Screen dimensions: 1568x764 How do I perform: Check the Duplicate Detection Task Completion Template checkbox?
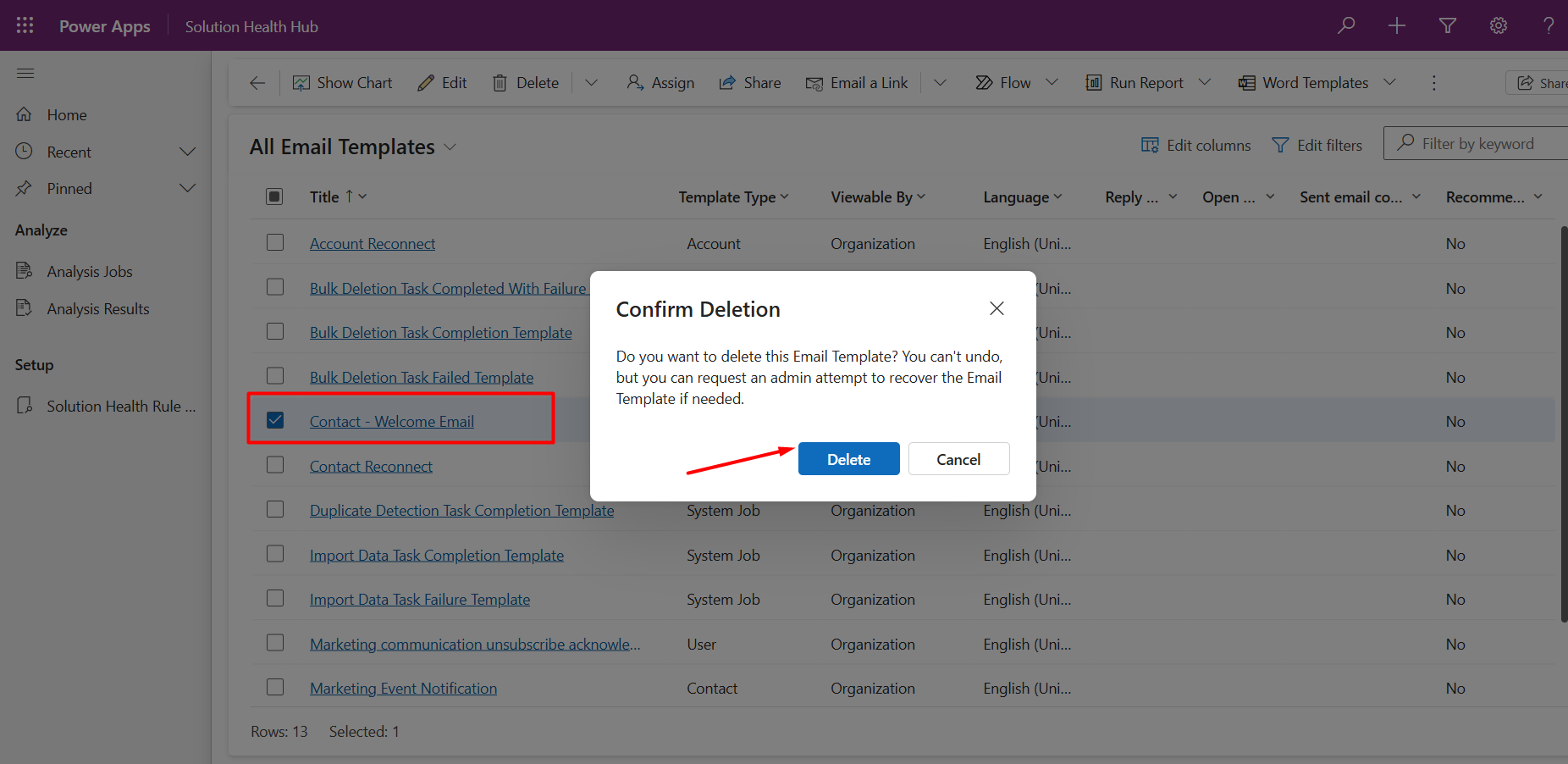[275, 510]
